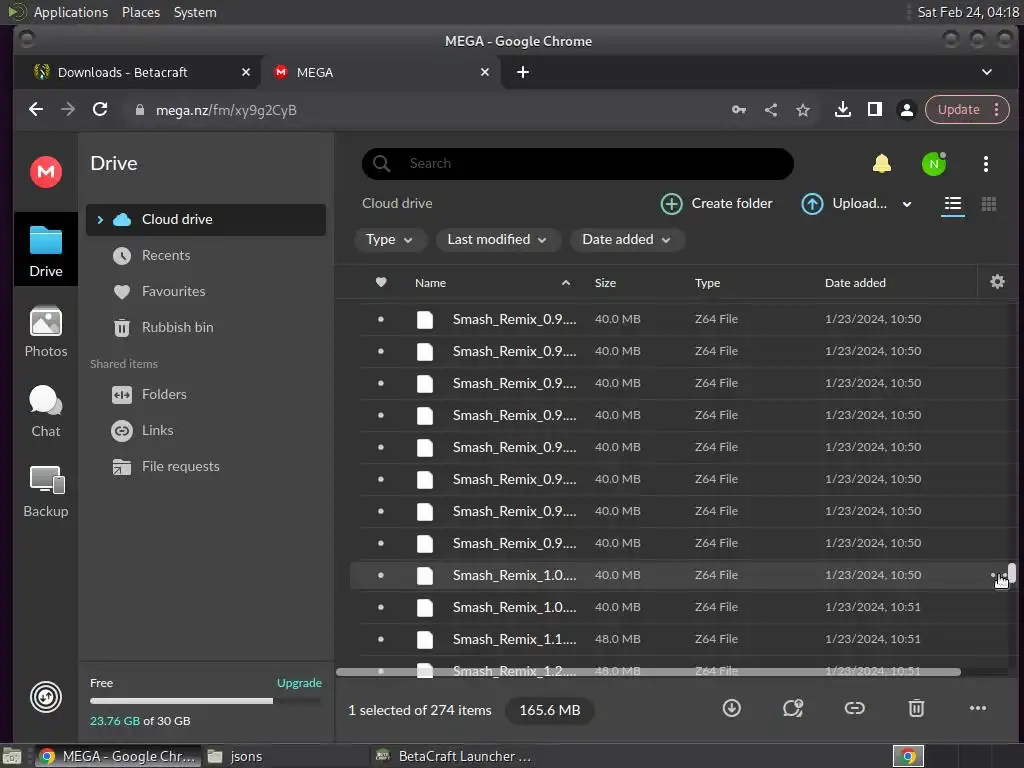Bookmark this page with star icon
The height and width of the screenshot is (768, 1024).
point(803,110)
